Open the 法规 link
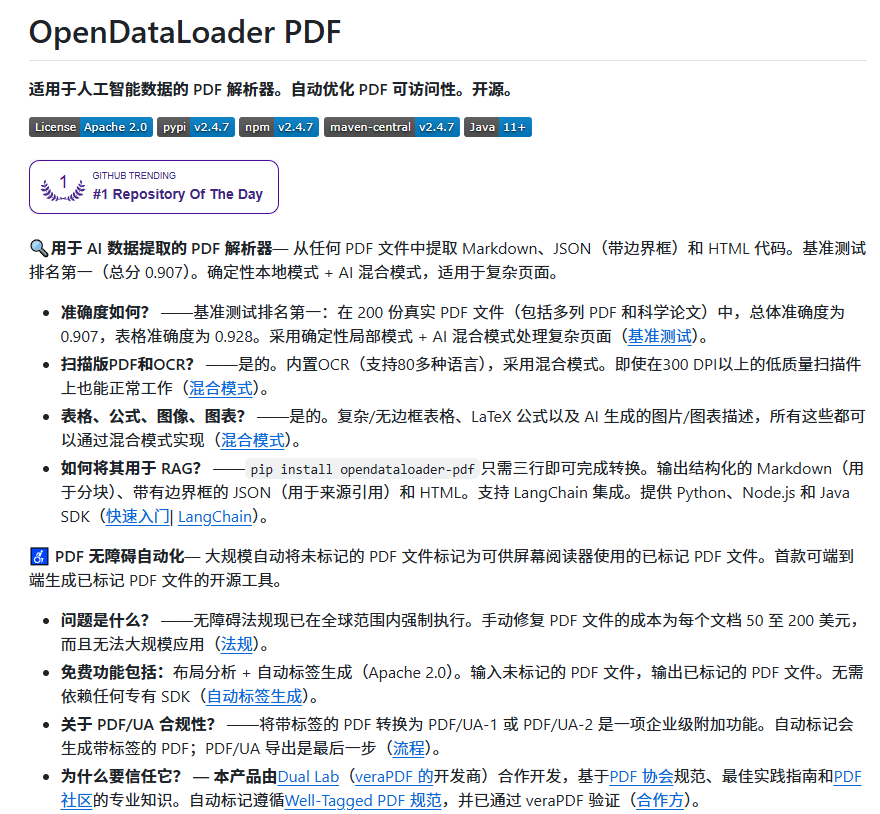Viewport: 880px width, 814px height. [236, 644]
